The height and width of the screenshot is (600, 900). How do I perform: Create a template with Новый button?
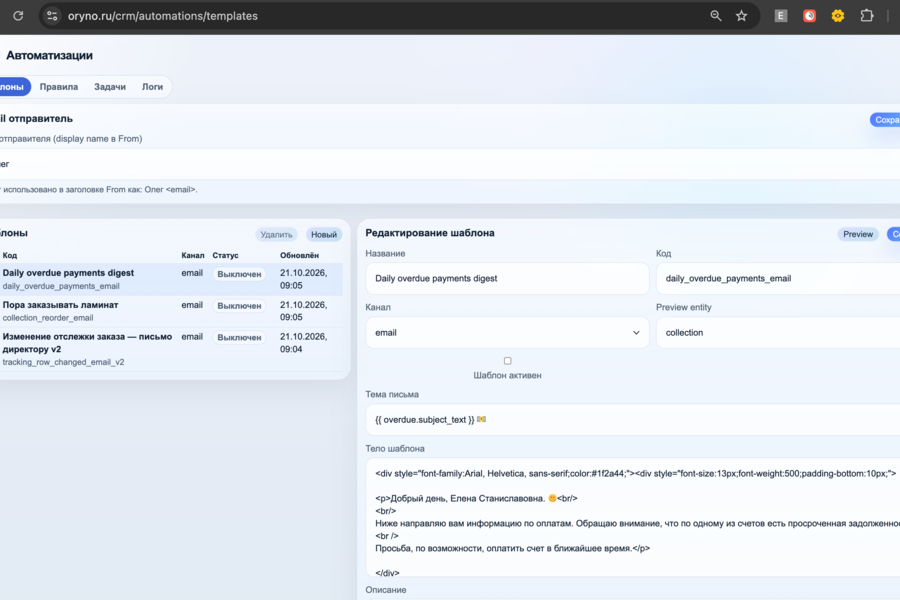pyautogui.click(x=324, y=234)
